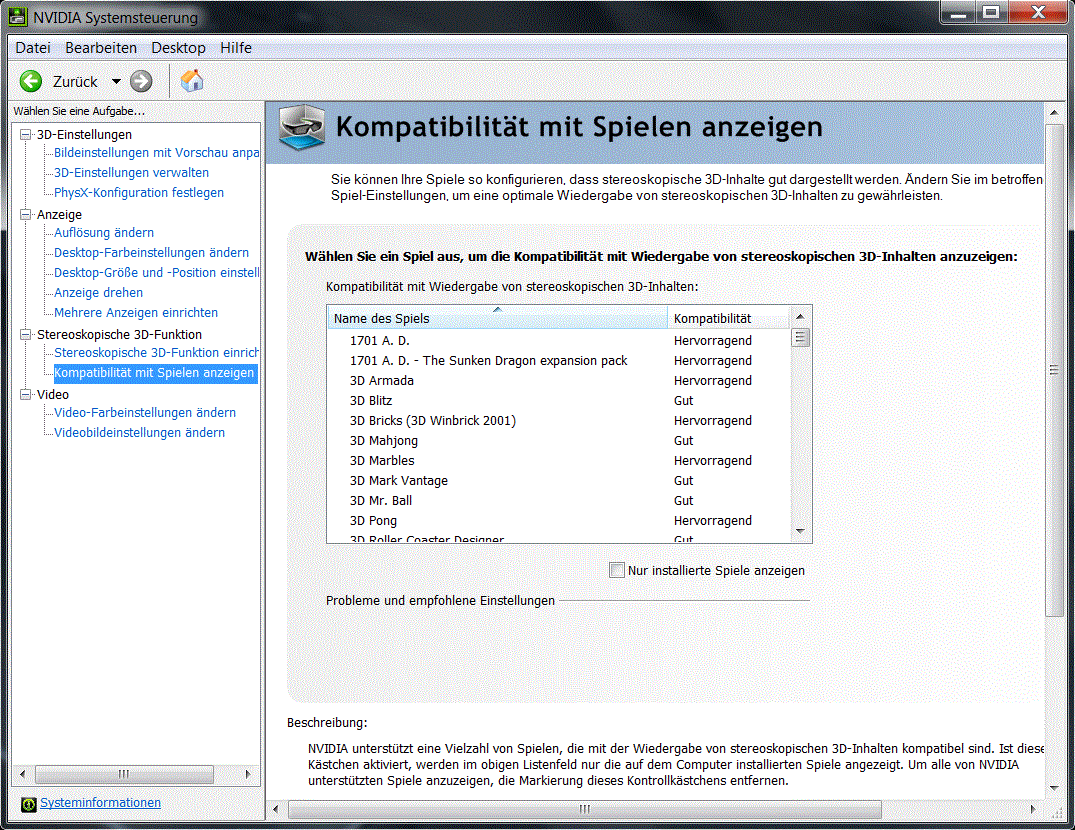Click task tree scroll-right arrow

tap(247, 774)
